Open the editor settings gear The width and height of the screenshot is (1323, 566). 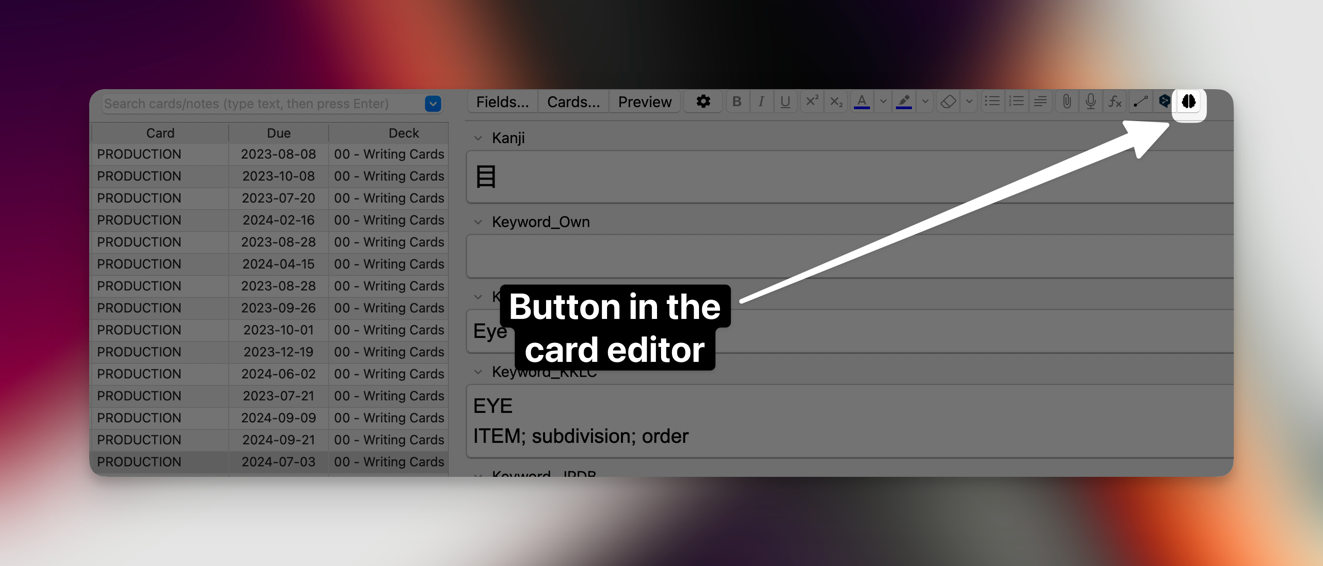[703, 102]
